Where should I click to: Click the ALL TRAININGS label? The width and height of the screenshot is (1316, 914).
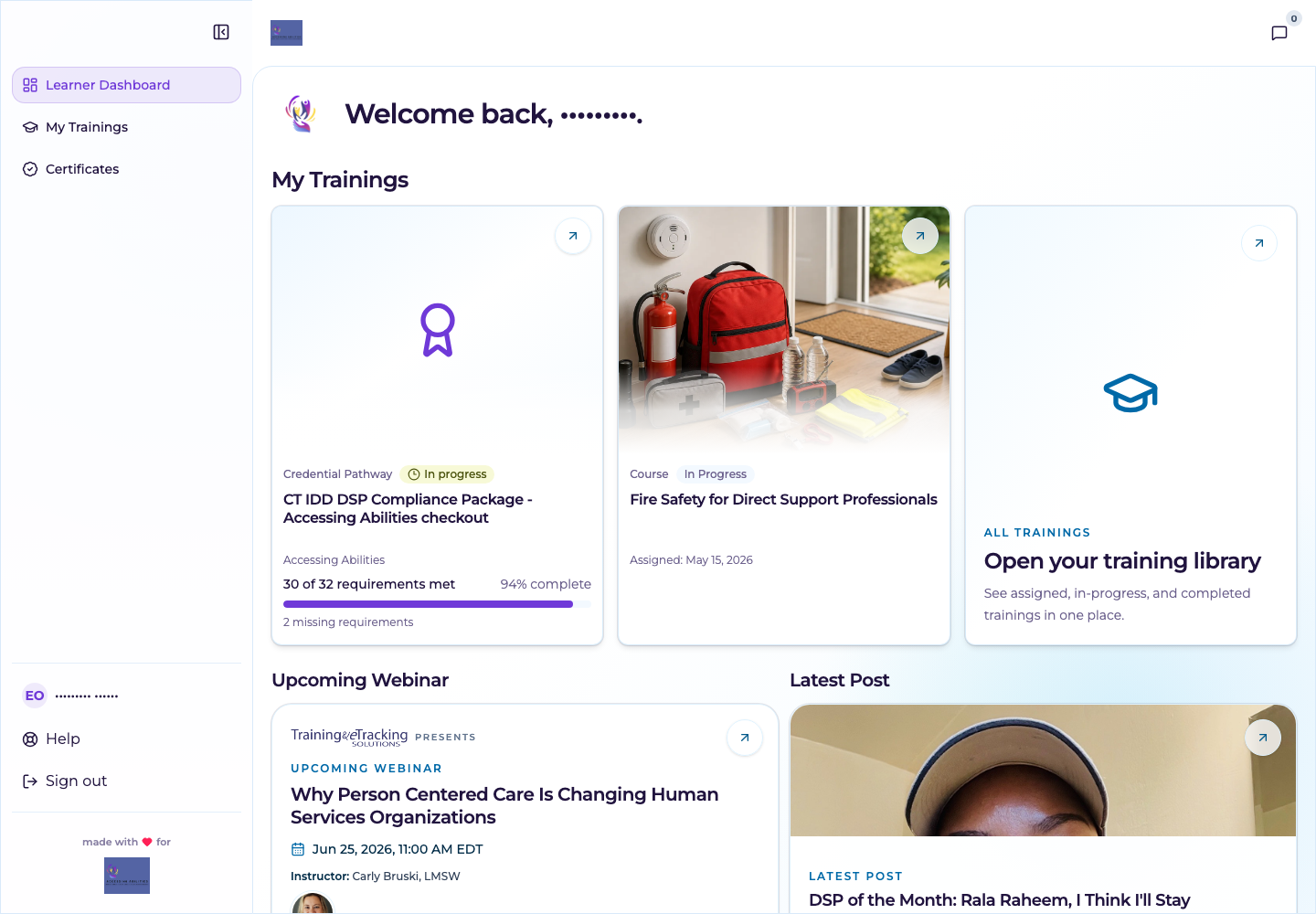coord(1037,533)
